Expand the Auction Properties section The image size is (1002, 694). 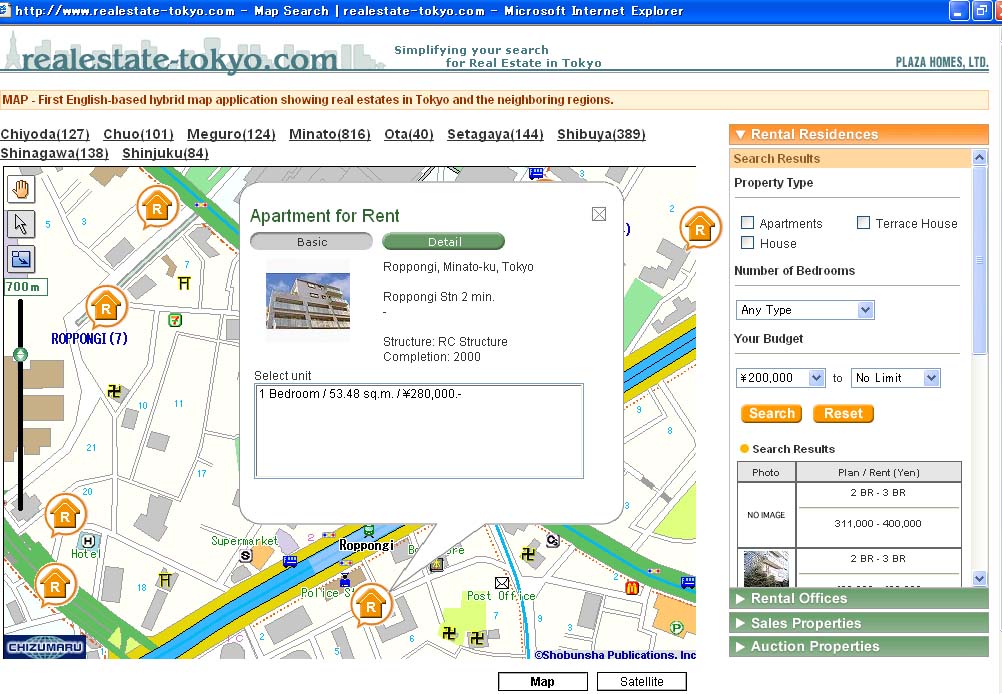pos(859,646)
